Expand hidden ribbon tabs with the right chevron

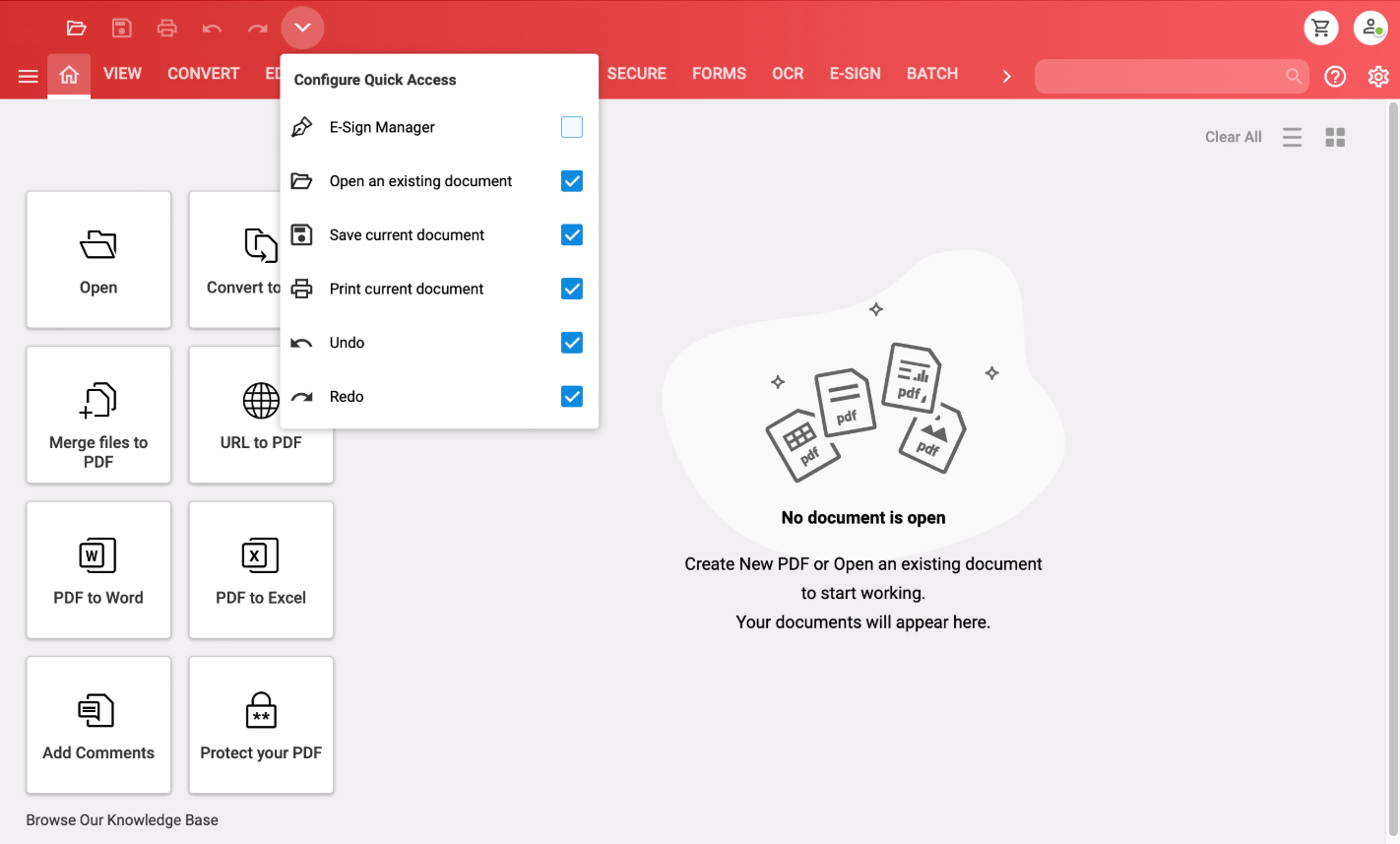click(x=1006, y=75)
